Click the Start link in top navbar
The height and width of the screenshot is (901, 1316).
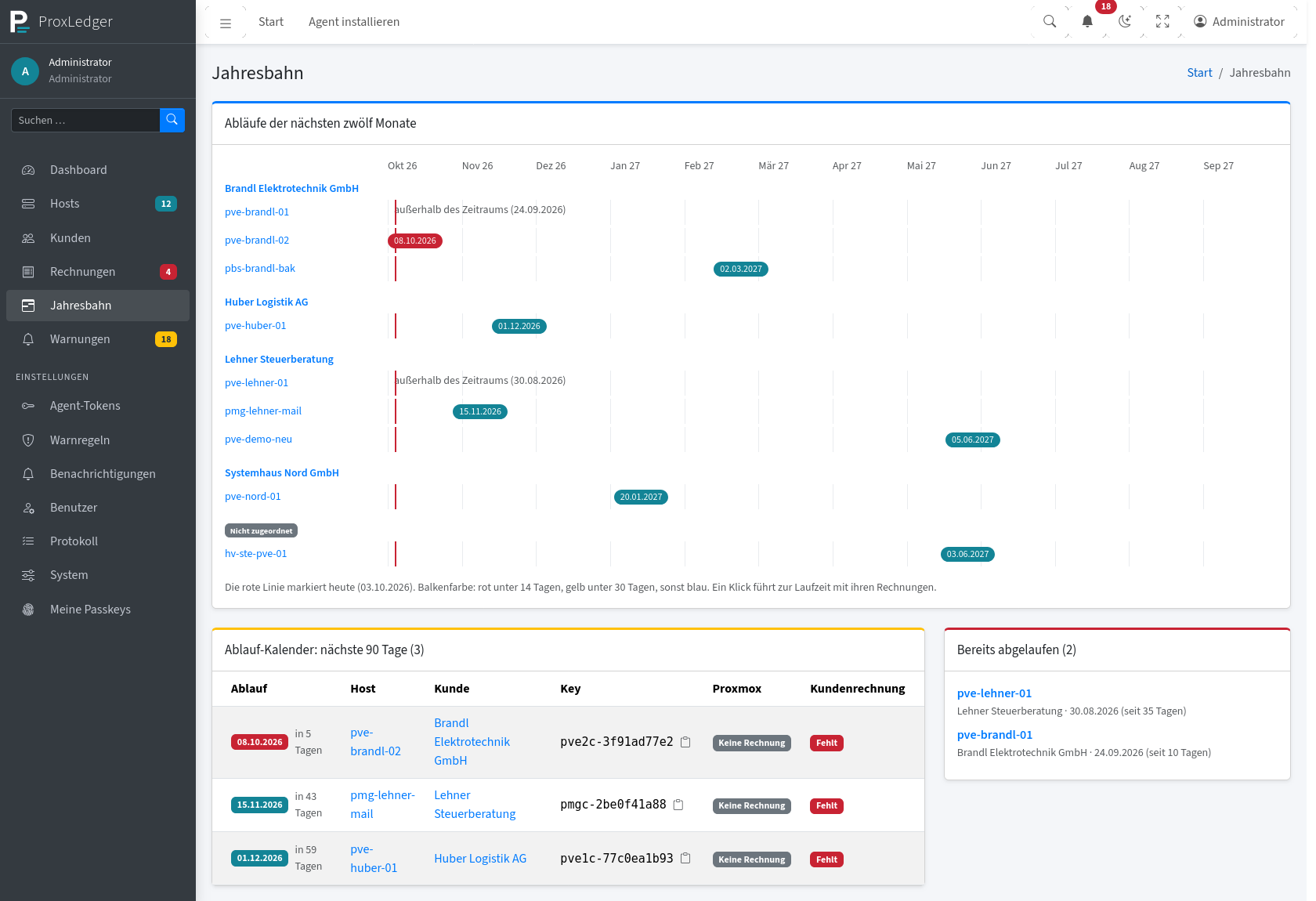271,22
